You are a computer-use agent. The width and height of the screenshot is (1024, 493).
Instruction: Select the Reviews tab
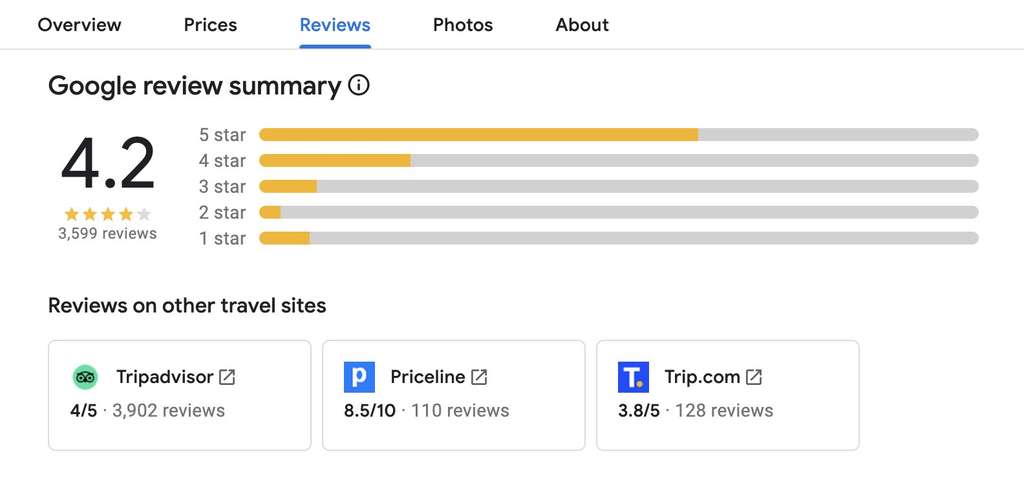pos(335,25)
